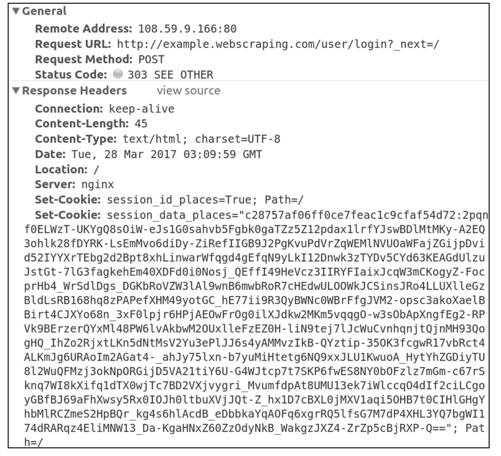The image size is (501, 456).
Task: Click the Request URL webscraping.com link text
Action: (x=278, y=44)
